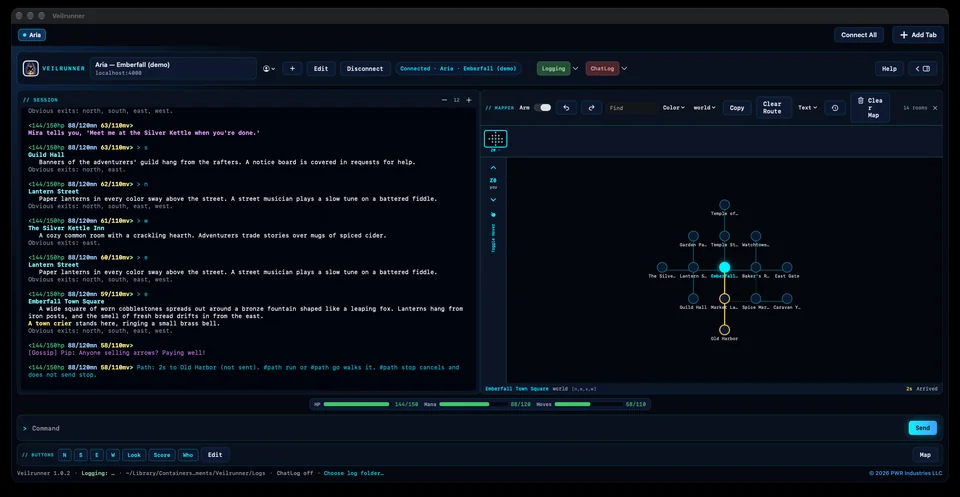Select the Temple St… room node
960x497 pixels.
pyautogui.click(x=724, y=236)
